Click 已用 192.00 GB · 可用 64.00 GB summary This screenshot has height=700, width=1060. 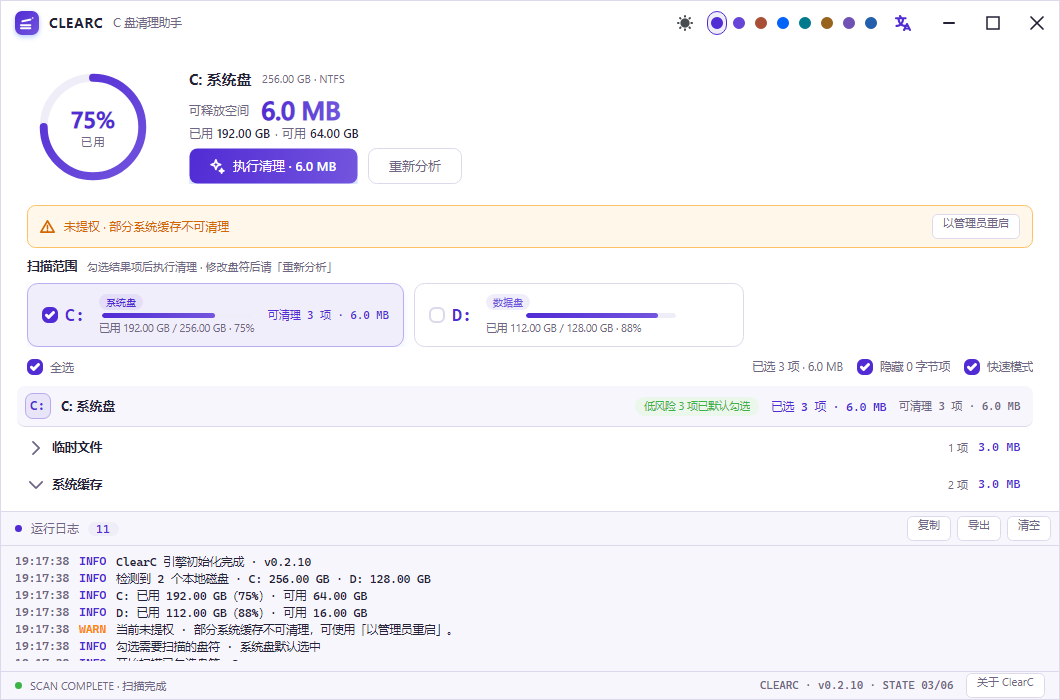(274, 134)
